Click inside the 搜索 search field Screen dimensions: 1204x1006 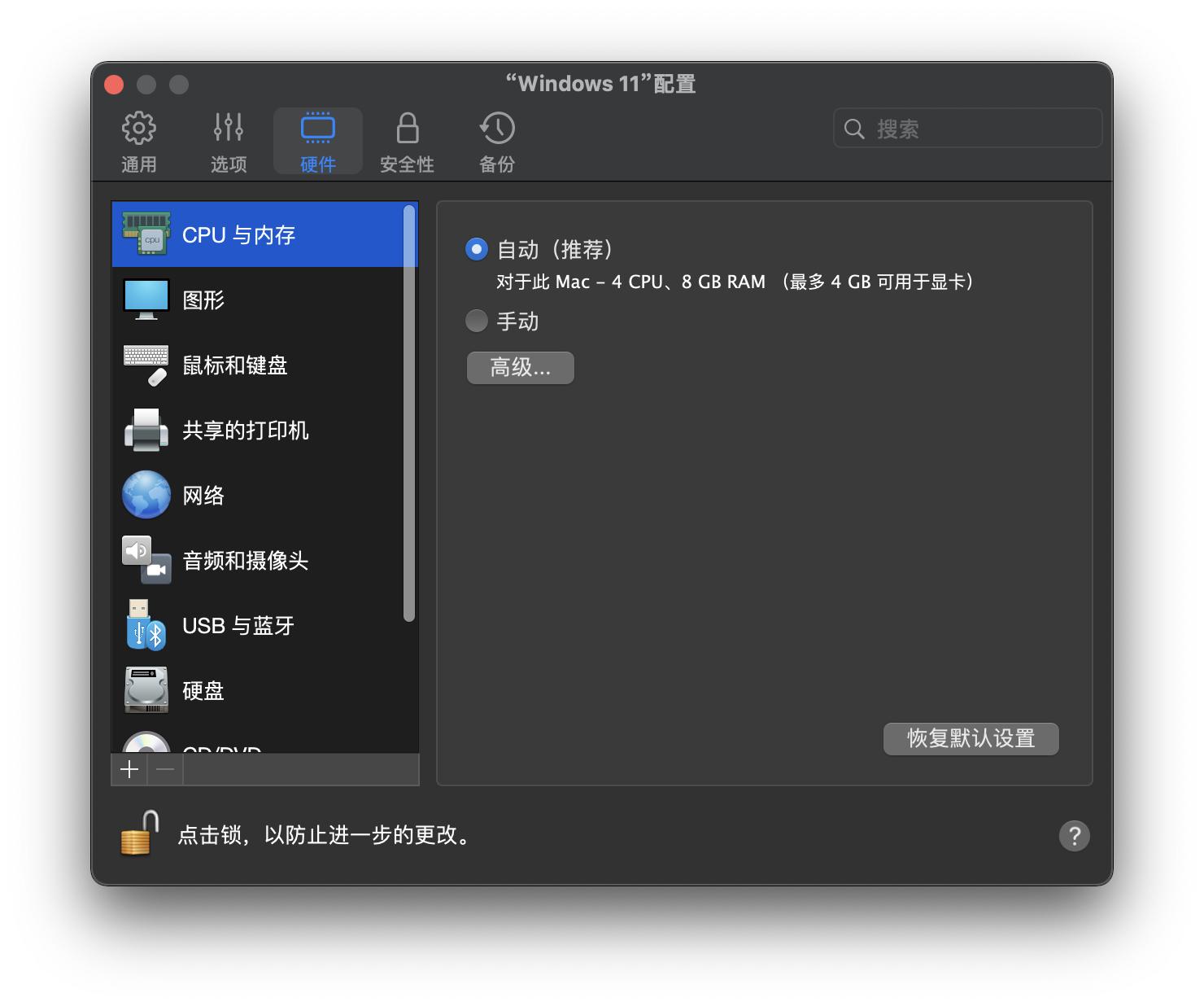click(x=966, y=128)
